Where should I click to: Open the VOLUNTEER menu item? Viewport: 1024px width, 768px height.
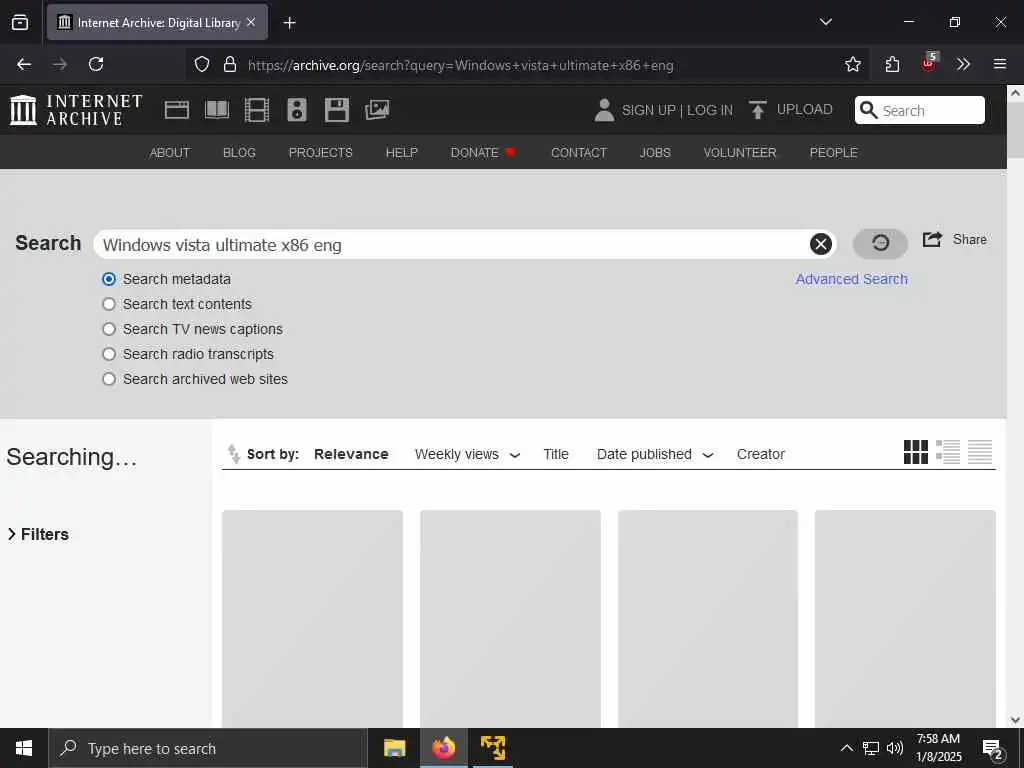[x=740, y=152]
